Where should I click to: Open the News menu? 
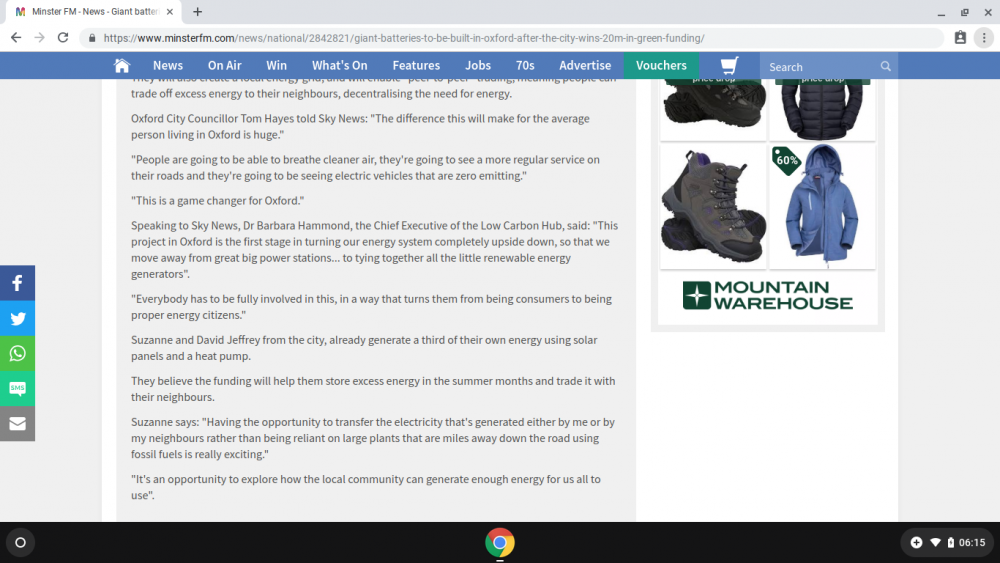[x=168, y=66]
